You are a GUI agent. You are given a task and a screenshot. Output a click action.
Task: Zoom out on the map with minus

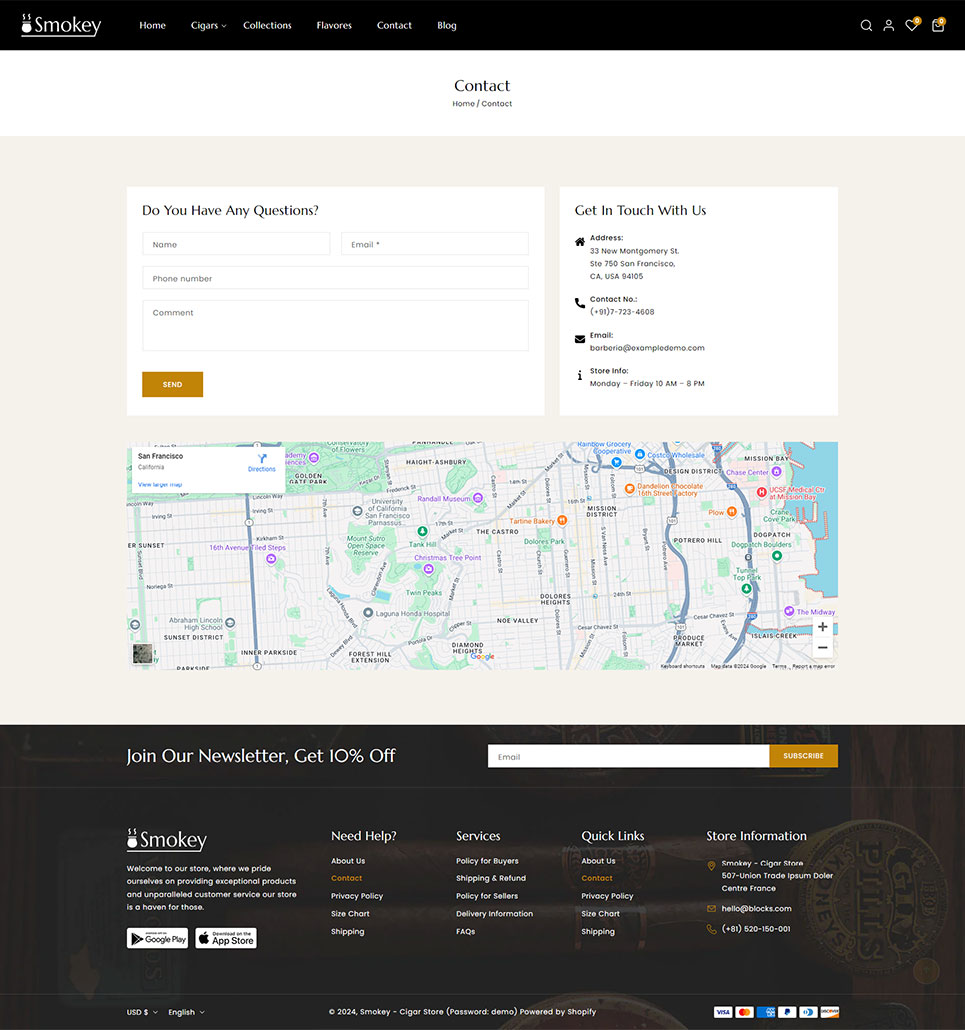(822, 648)
